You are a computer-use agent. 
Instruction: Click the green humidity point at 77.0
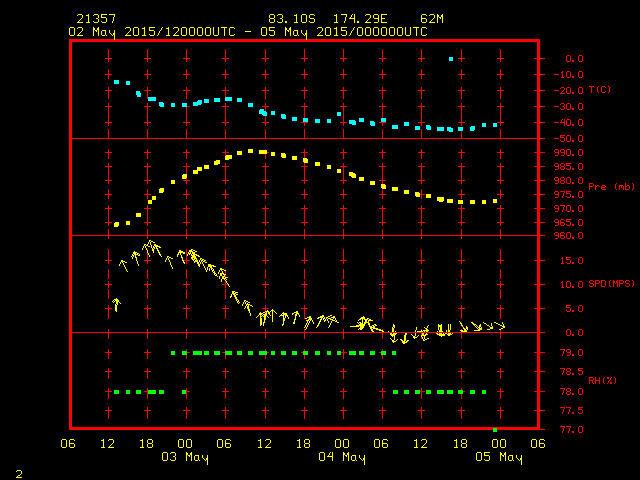(495, 430)
